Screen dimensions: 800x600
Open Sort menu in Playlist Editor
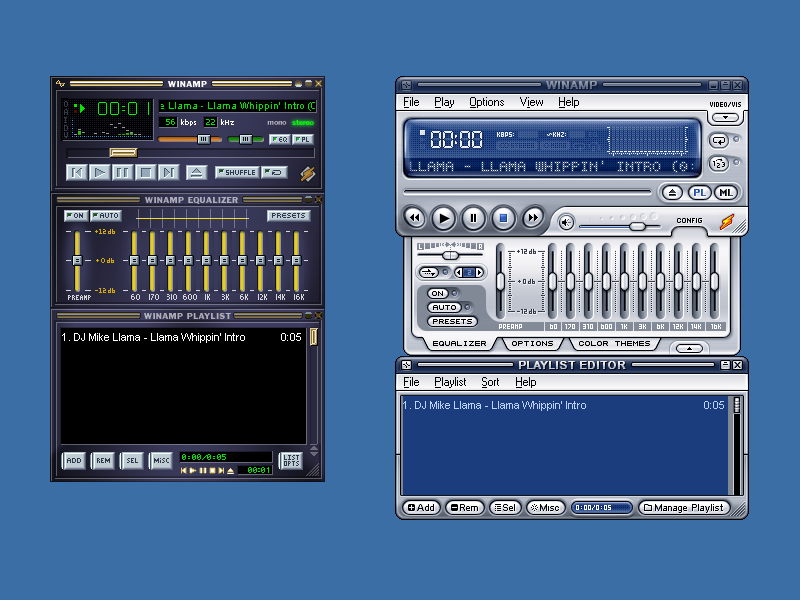tap(490, 382)
